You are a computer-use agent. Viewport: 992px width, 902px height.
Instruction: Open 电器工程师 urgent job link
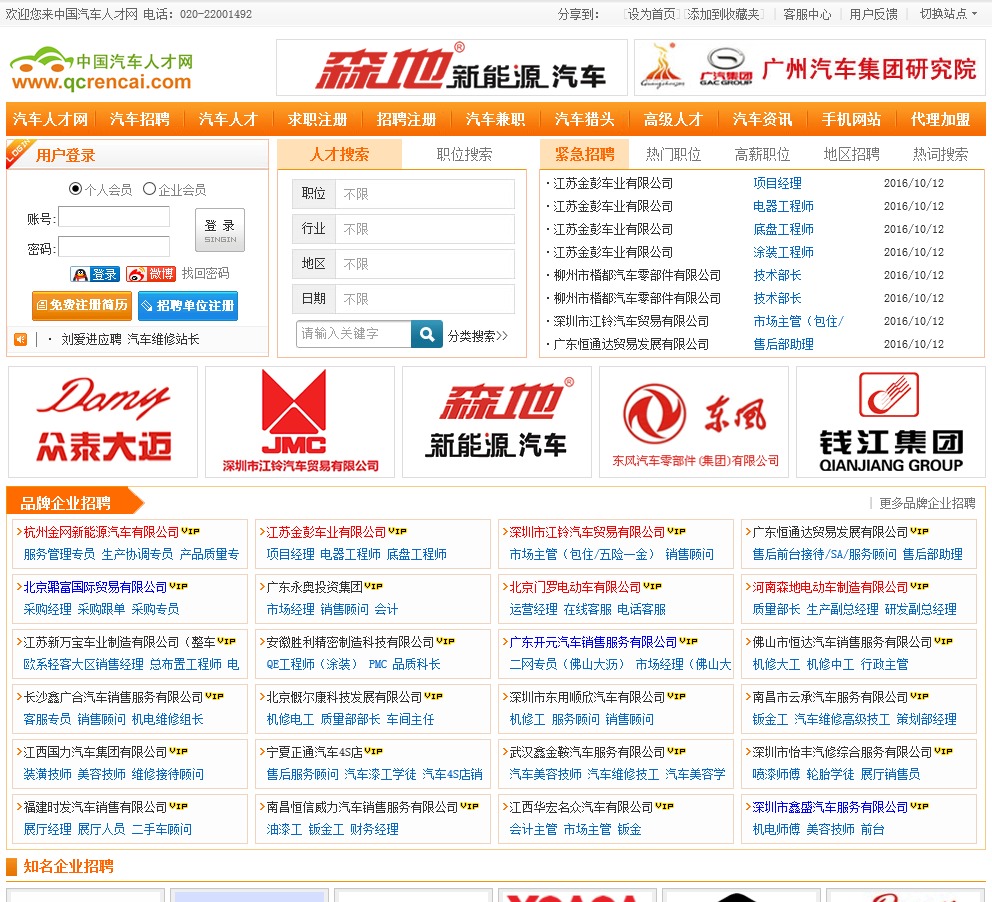783,206
